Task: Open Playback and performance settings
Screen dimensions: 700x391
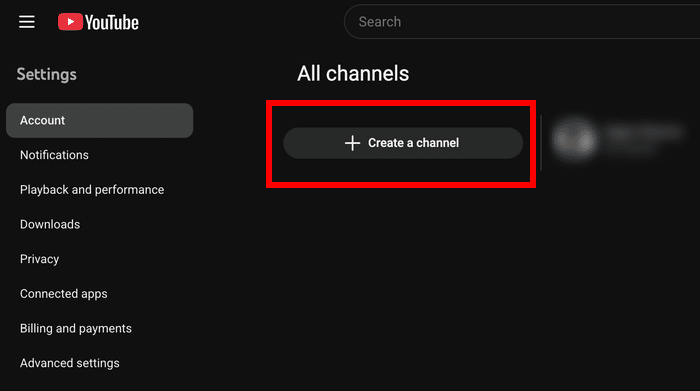Action: pos(92,190)
